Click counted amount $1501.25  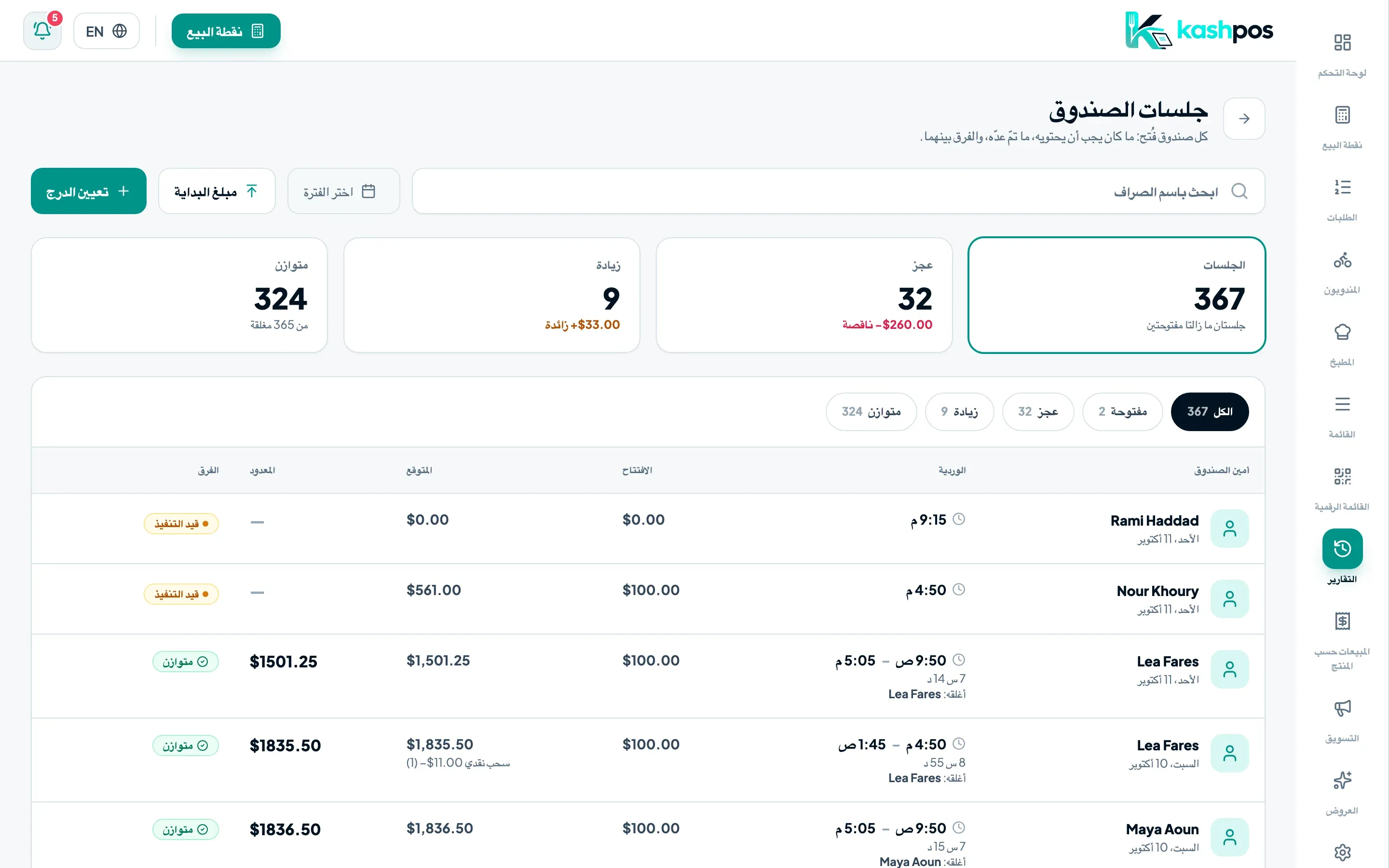pyautogui.click(x=283, y=662)
